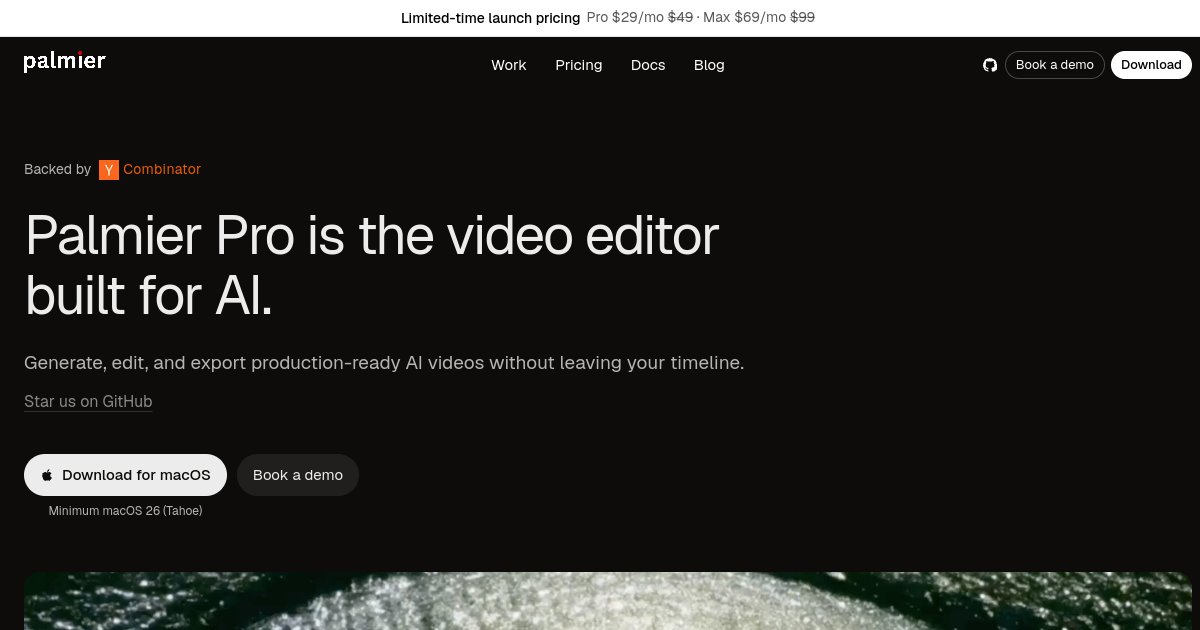Open the Docs link in navigation
This screenshot has height=630, width=1200.
(648, 65)
